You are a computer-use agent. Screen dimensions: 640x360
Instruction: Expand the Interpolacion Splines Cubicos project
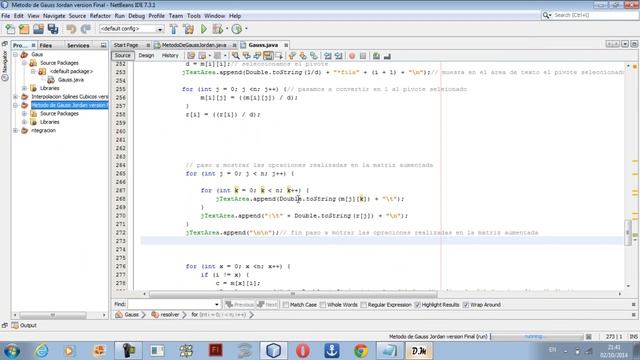click(x=16, y=97)
